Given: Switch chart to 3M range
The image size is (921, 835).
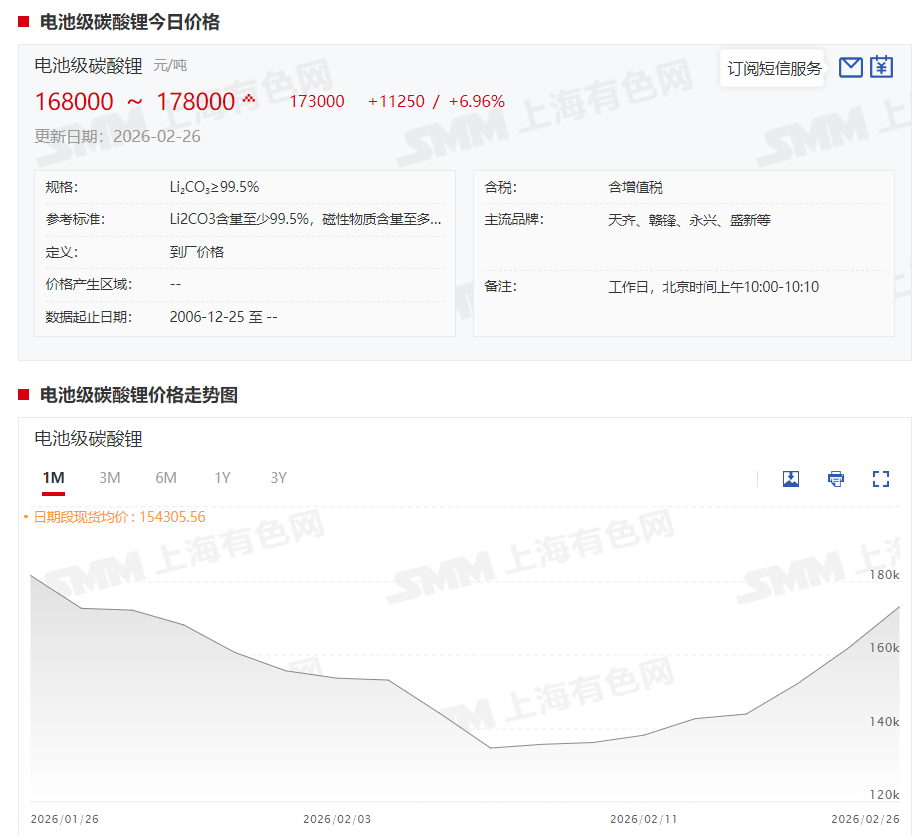Looking at the screenshot, I should click(110, 478).
